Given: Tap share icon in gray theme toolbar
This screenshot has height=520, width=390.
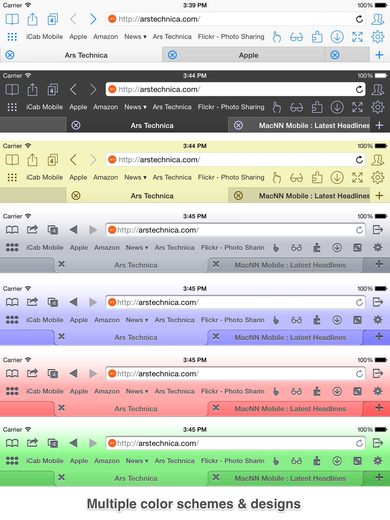Looking at the screenshot, I should pos(32,229).
